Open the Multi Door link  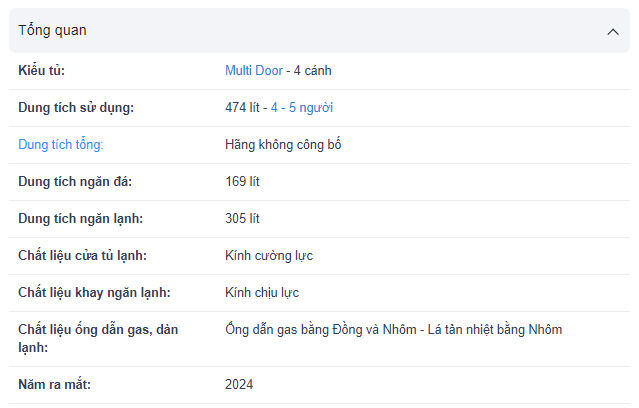253,71
